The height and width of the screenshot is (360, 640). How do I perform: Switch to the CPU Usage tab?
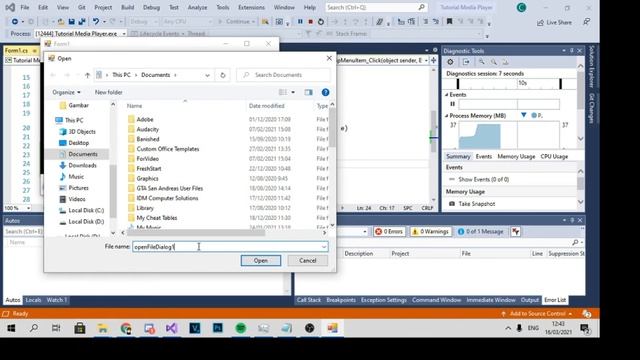coord(554,156)
